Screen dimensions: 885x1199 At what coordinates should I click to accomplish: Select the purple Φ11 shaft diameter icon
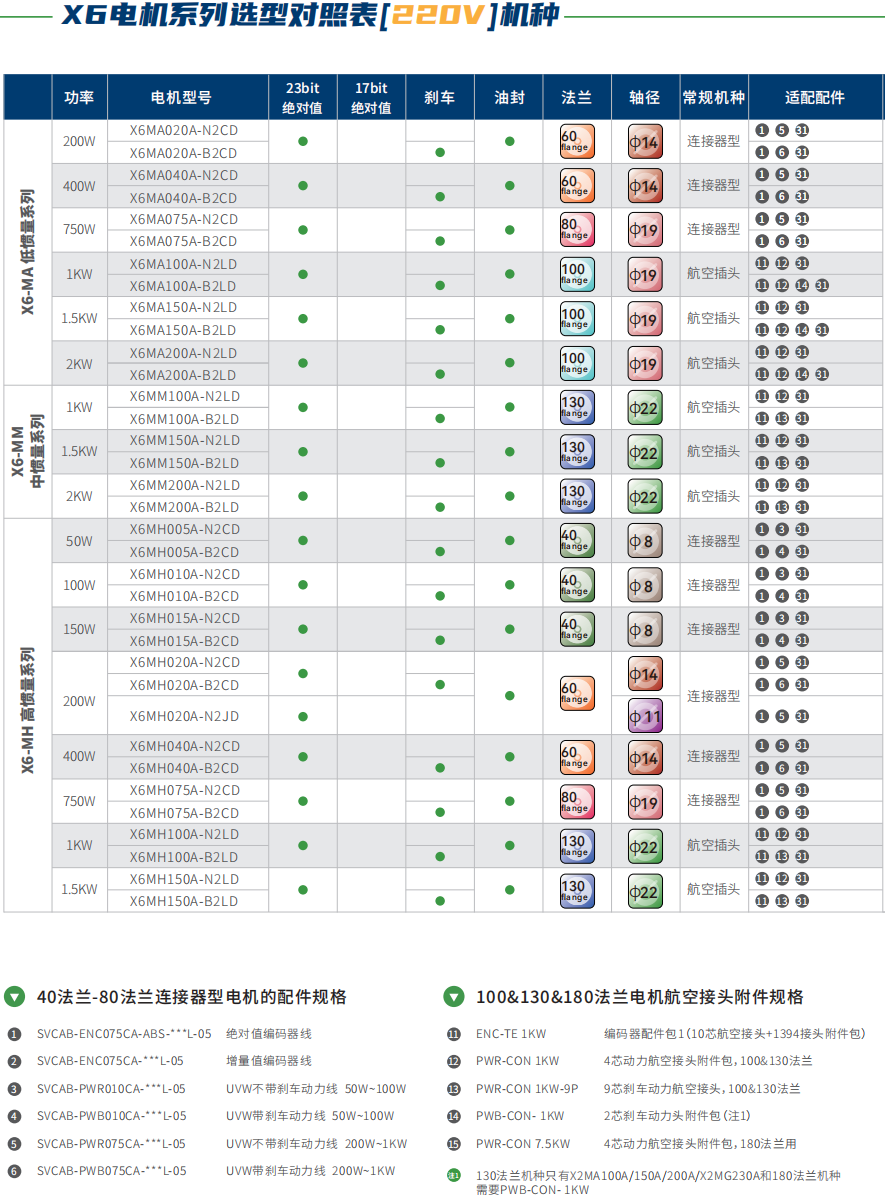645,716
